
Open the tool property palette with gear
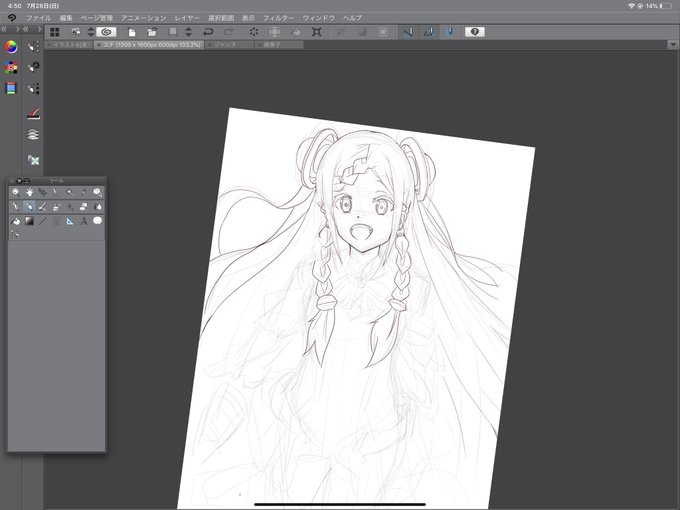pos(33,67)
